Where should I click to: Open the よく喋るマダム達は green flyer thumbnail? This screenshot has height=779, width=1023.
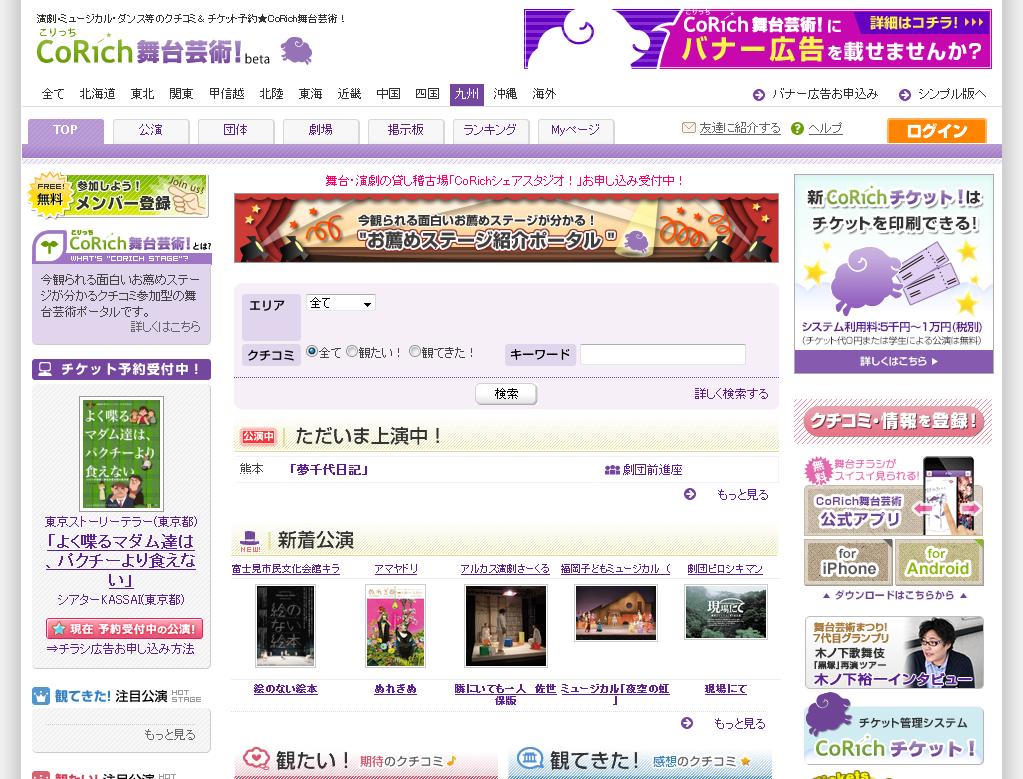click(x=121, y=454)
